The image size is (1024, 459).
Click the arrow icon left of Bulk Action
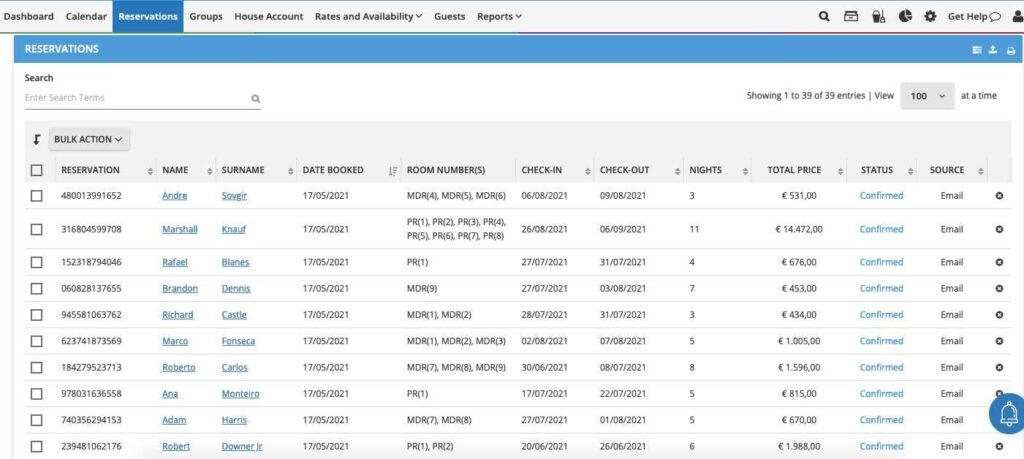pyautogui.click(x=37, y=139)
